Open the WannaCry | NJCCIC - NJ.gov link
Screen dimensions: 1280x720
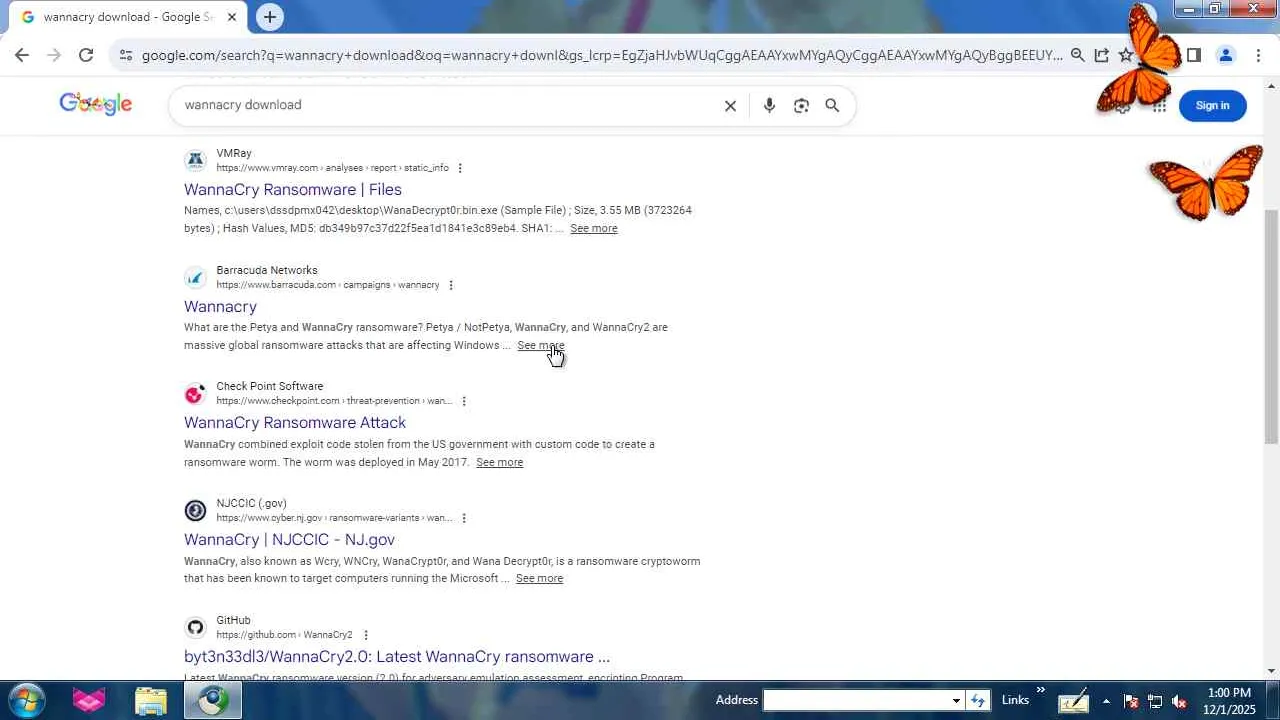click(289, 540)
